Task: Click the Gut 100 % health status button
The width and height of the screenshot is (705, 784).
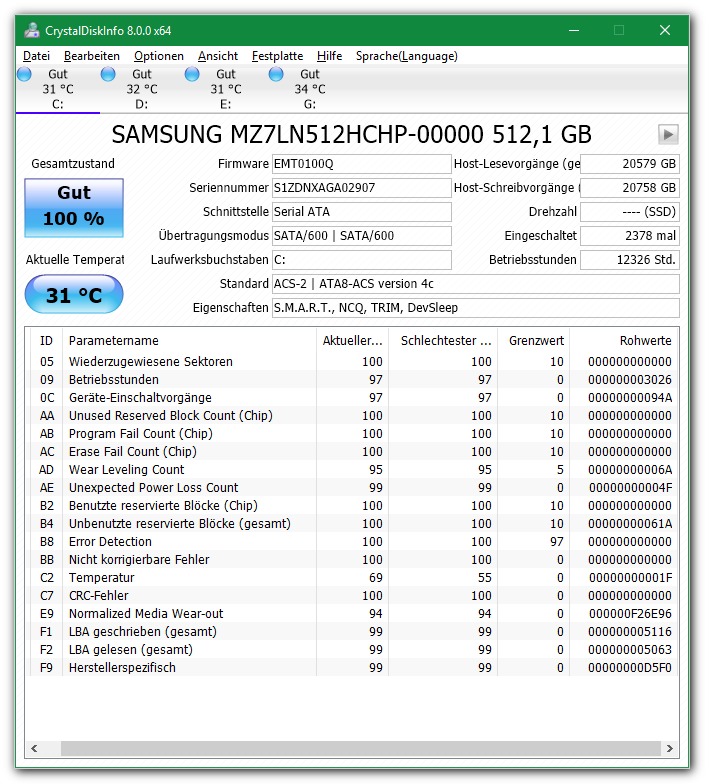Action: [x=74, y=208]
